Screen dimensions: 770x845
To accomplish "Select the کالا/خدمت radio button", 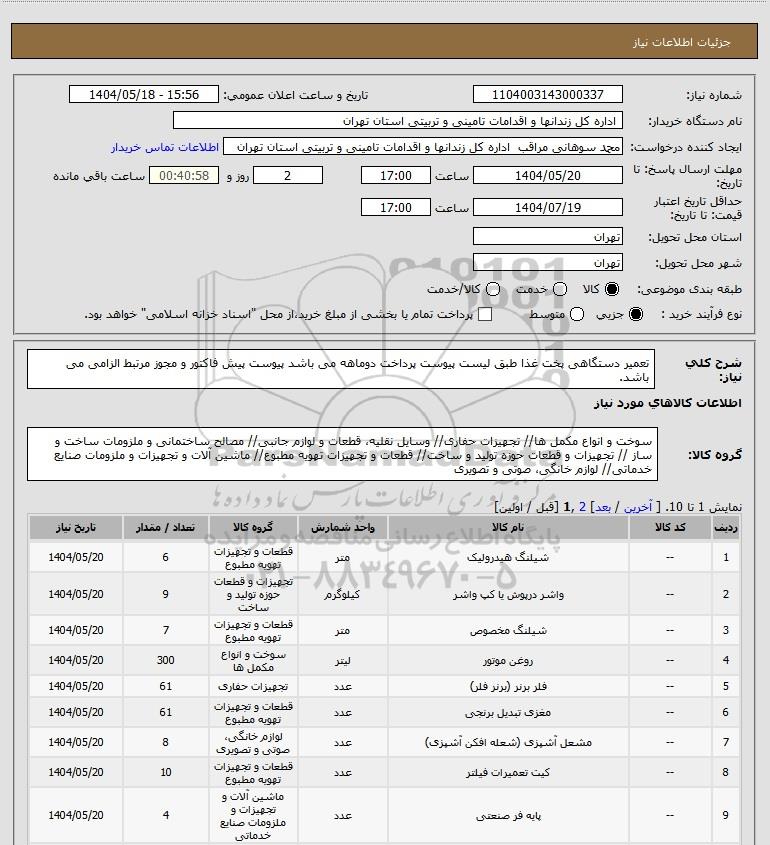I will click(492, 289).
